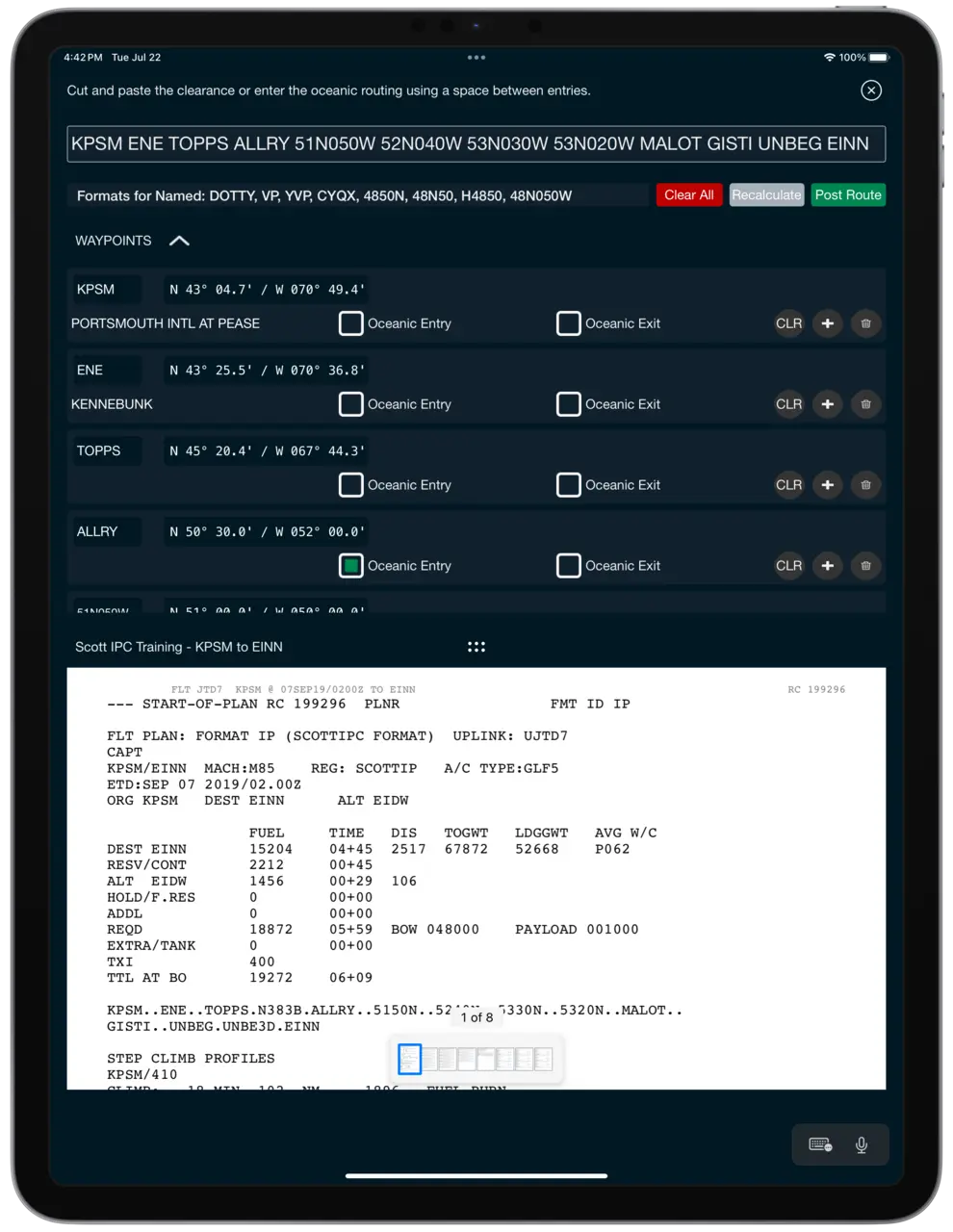Check Oceanic Entry for KPSM
This screenshot has width=953, height=1232.
click(x=351, y=323)
